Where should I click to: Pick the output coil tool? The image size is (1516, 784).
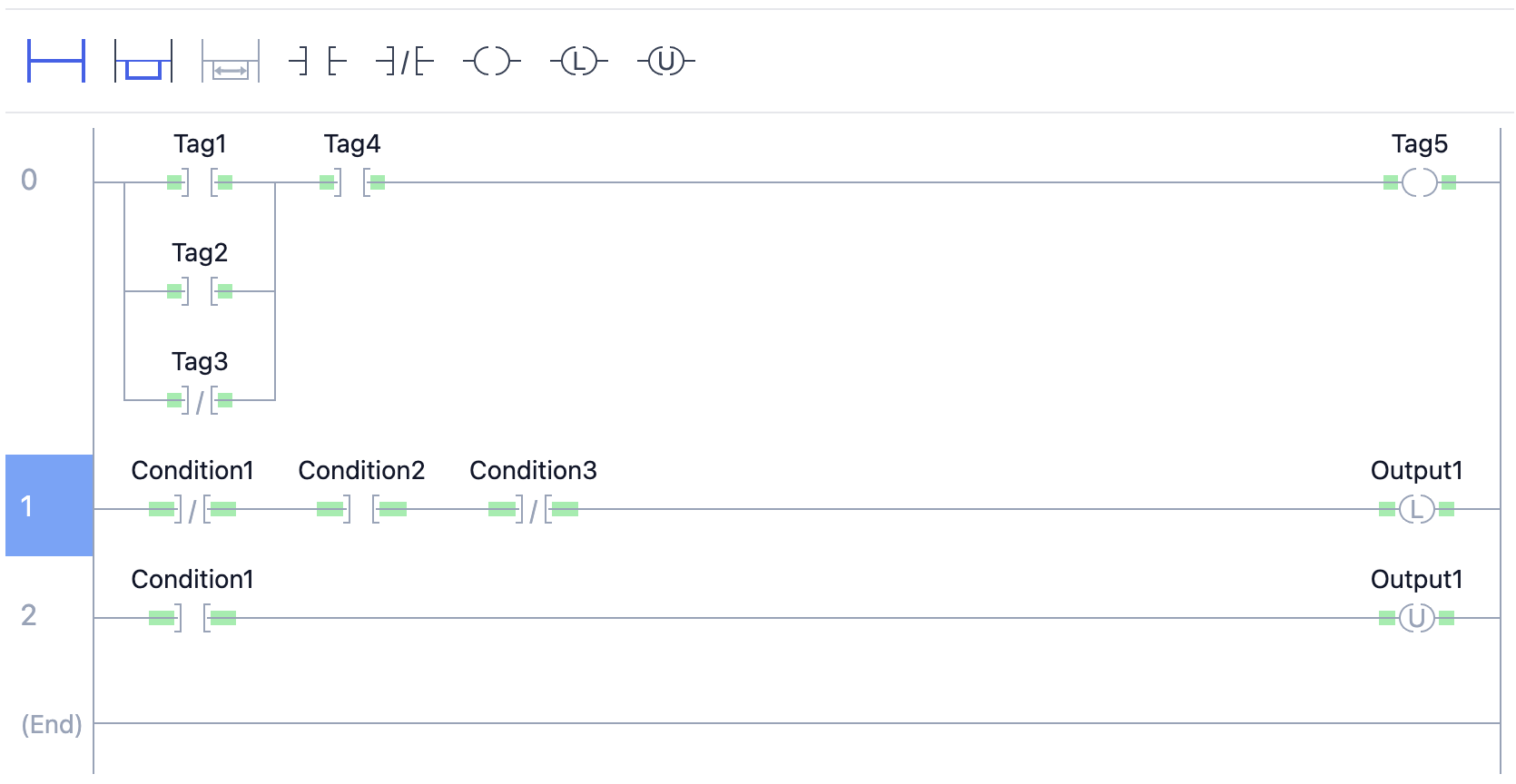492,62
